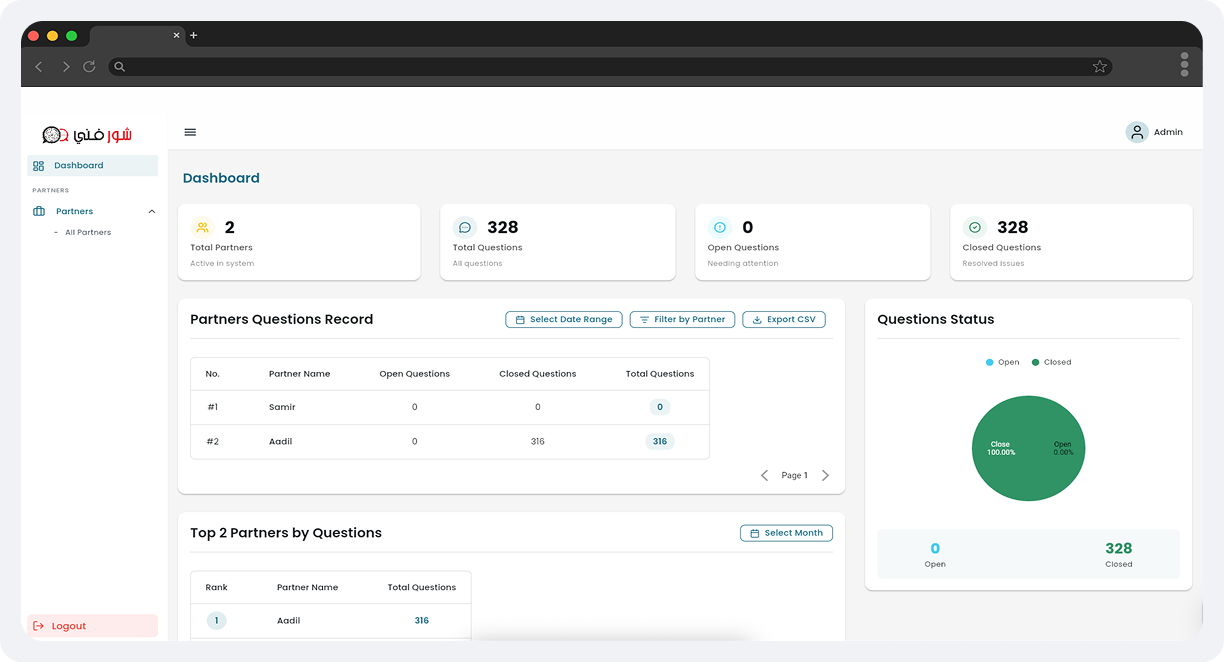1224x662 pixels.
Task: Click the 316 total in Top Partners table
Action: 422,621
